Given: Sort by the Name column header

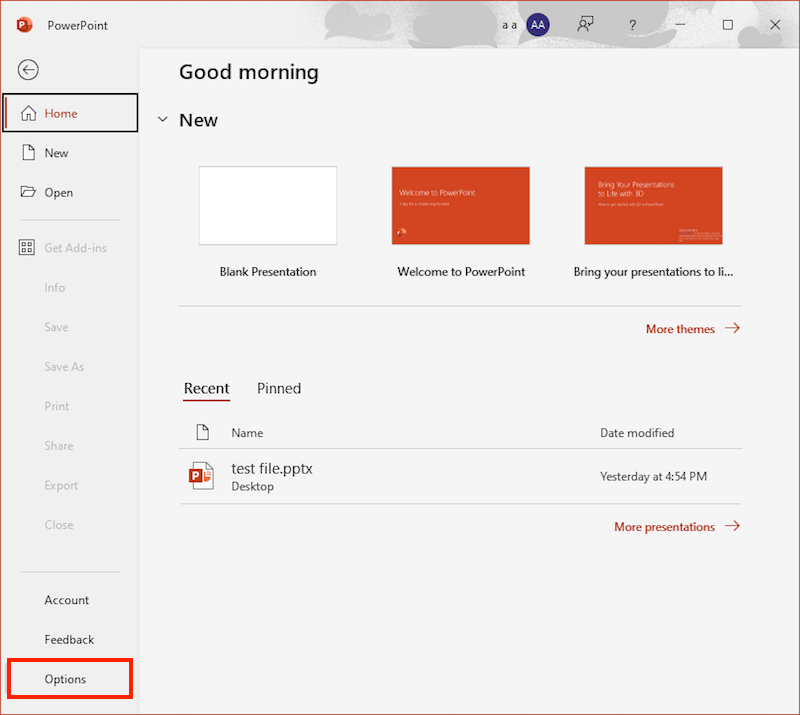Looking at the screenshot, I should 247,433.
